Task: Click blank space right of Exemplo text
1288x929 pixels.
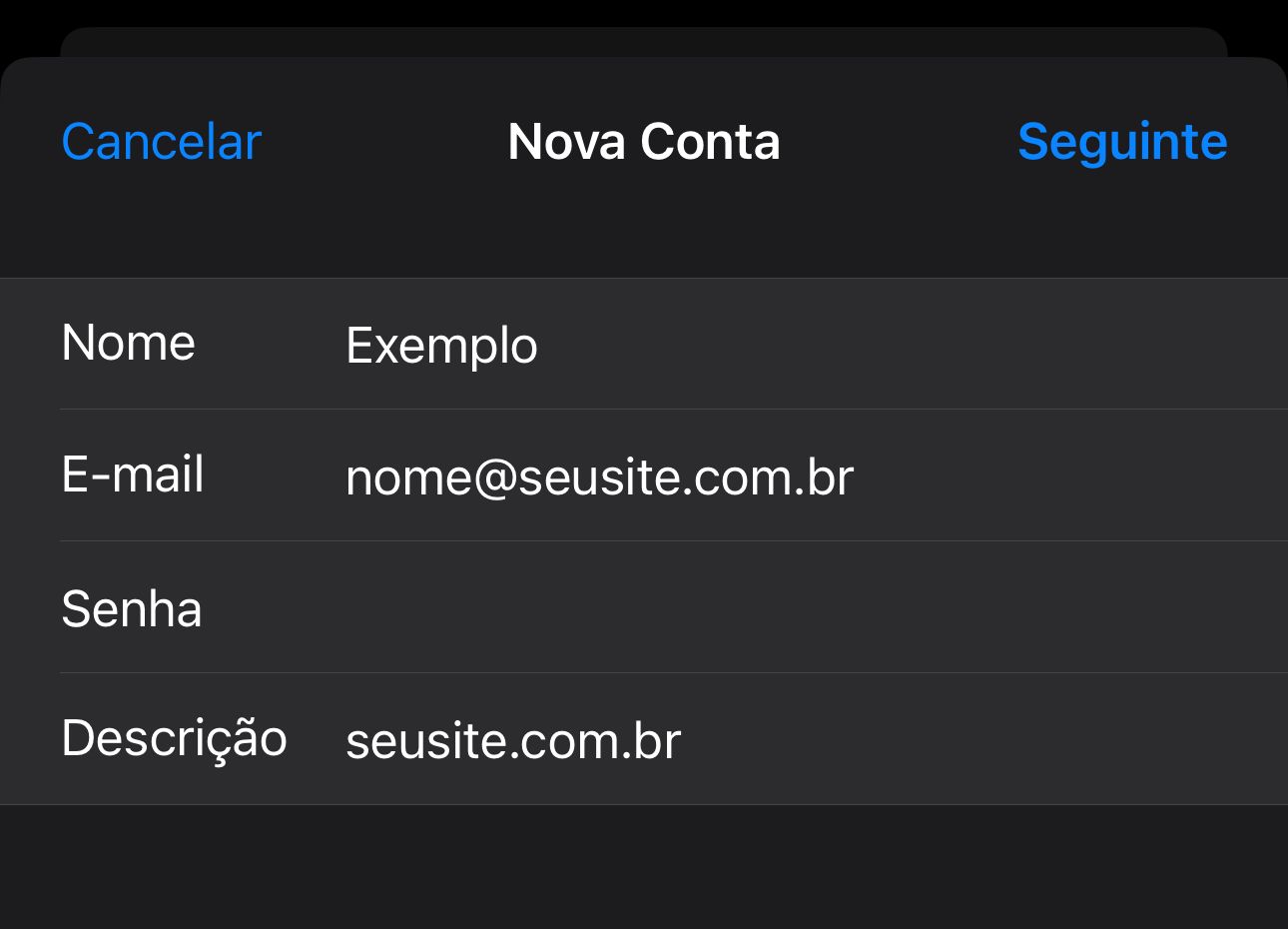Action: click(899, 346)
